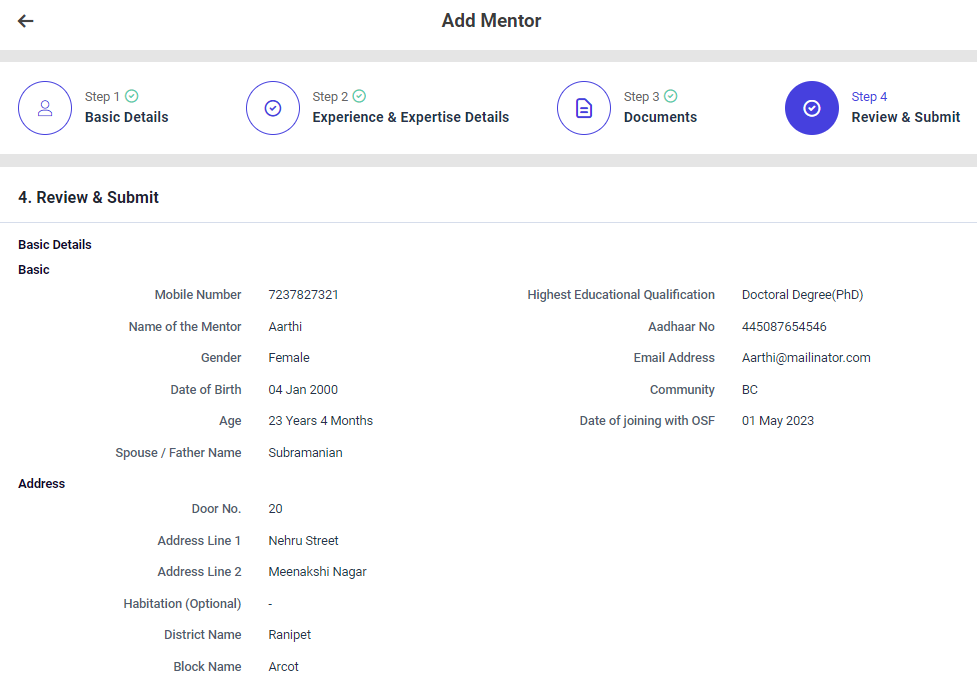The image size is (977, 680).
Task: Go to Experience & Expertise Details step
Action: [410, 117]
